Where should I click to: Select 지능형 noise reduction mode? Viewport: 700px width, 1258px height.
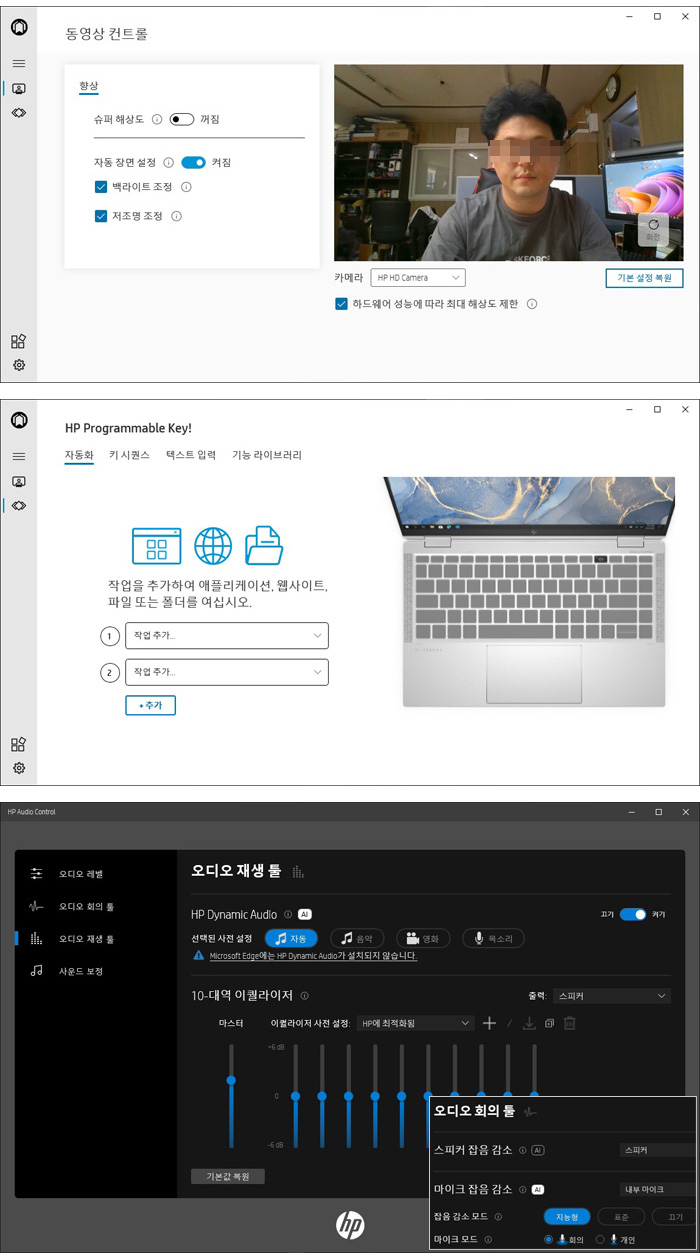(567, 1217)
